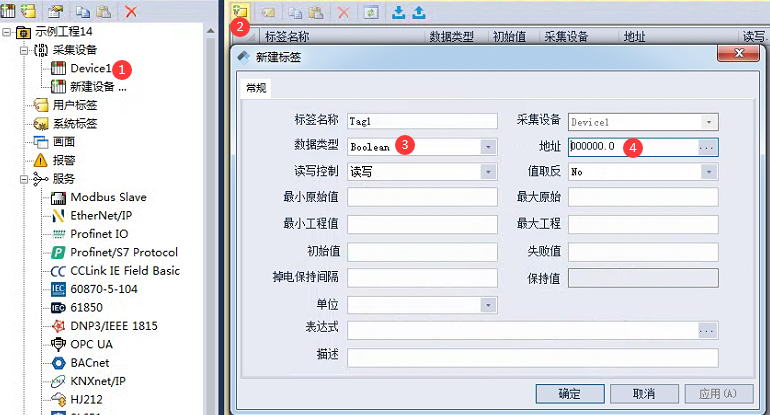The height and width of the screenshot is (415, 770).
Task: Click the 描述 input field
Action: point(533,358)
